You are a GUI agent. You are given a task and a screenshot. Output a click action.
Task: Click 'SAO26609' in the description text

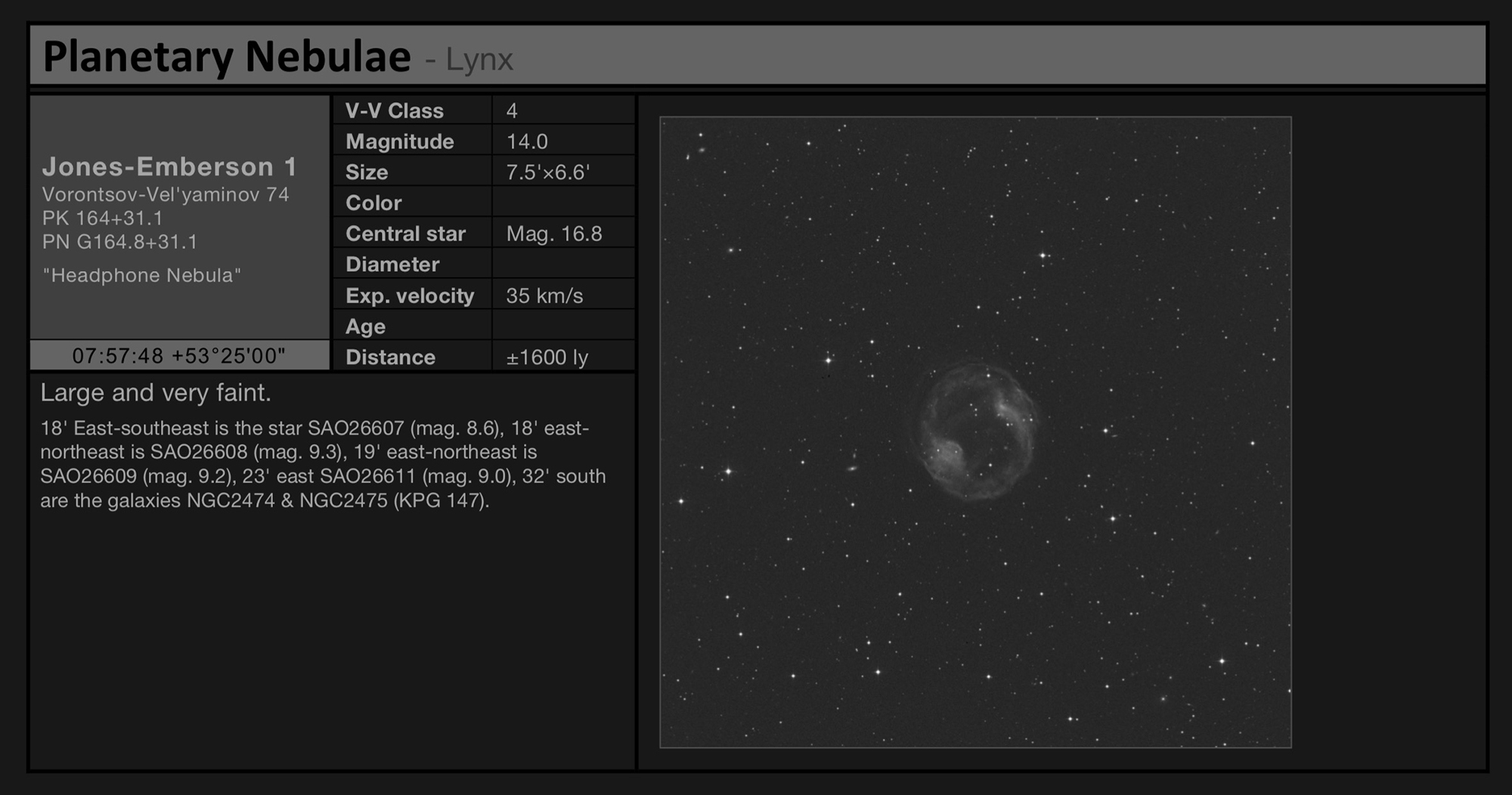[88, 477]
